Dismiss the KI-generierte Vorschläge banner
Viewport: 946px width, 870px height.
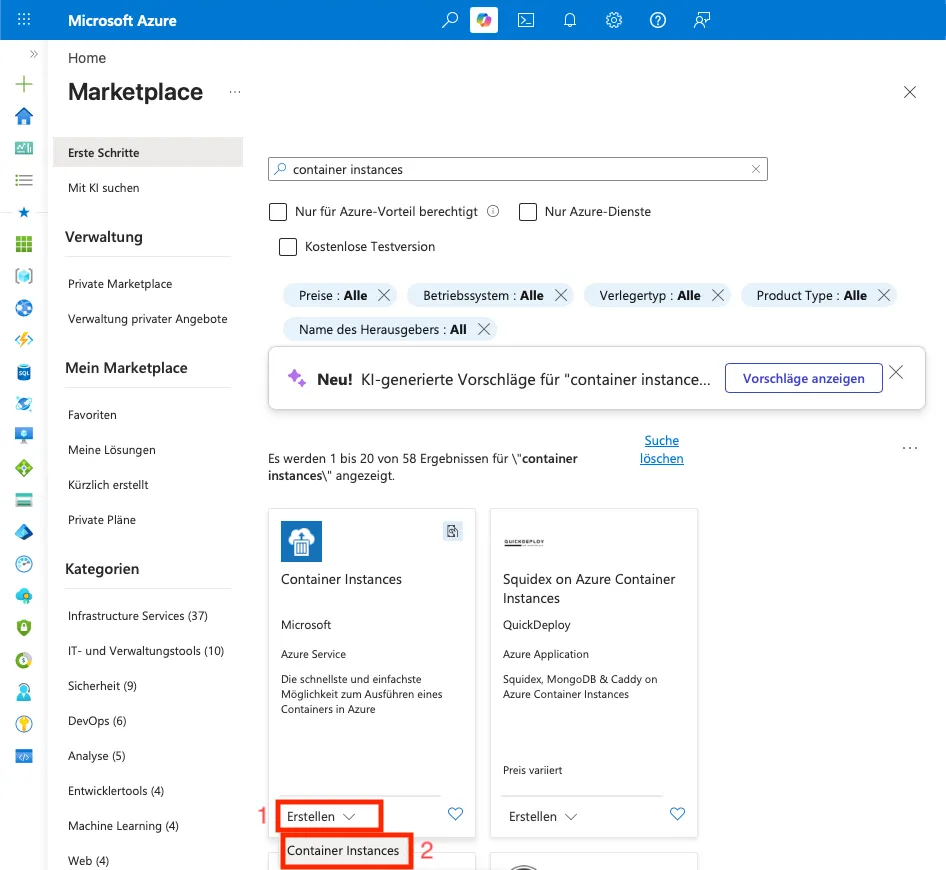[896, 372]
